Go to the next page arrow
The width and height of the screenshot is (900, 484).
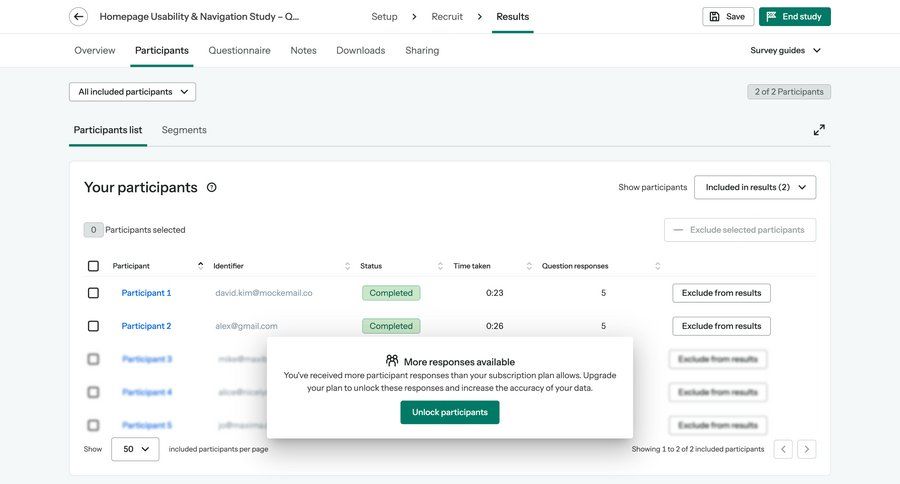click(x=806, y=449)
